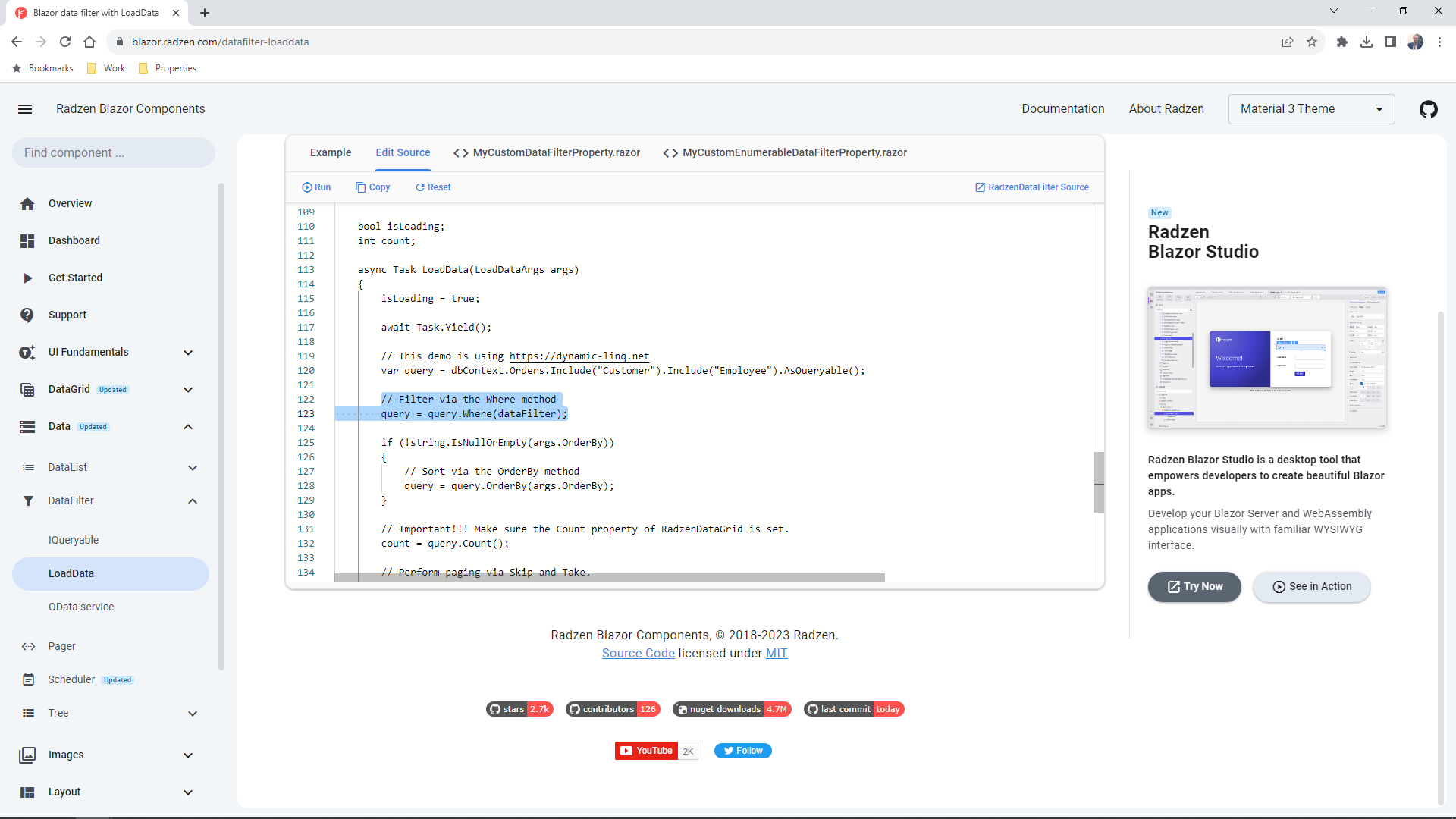Open Chrome three-dot menu

pos(1439,42)
